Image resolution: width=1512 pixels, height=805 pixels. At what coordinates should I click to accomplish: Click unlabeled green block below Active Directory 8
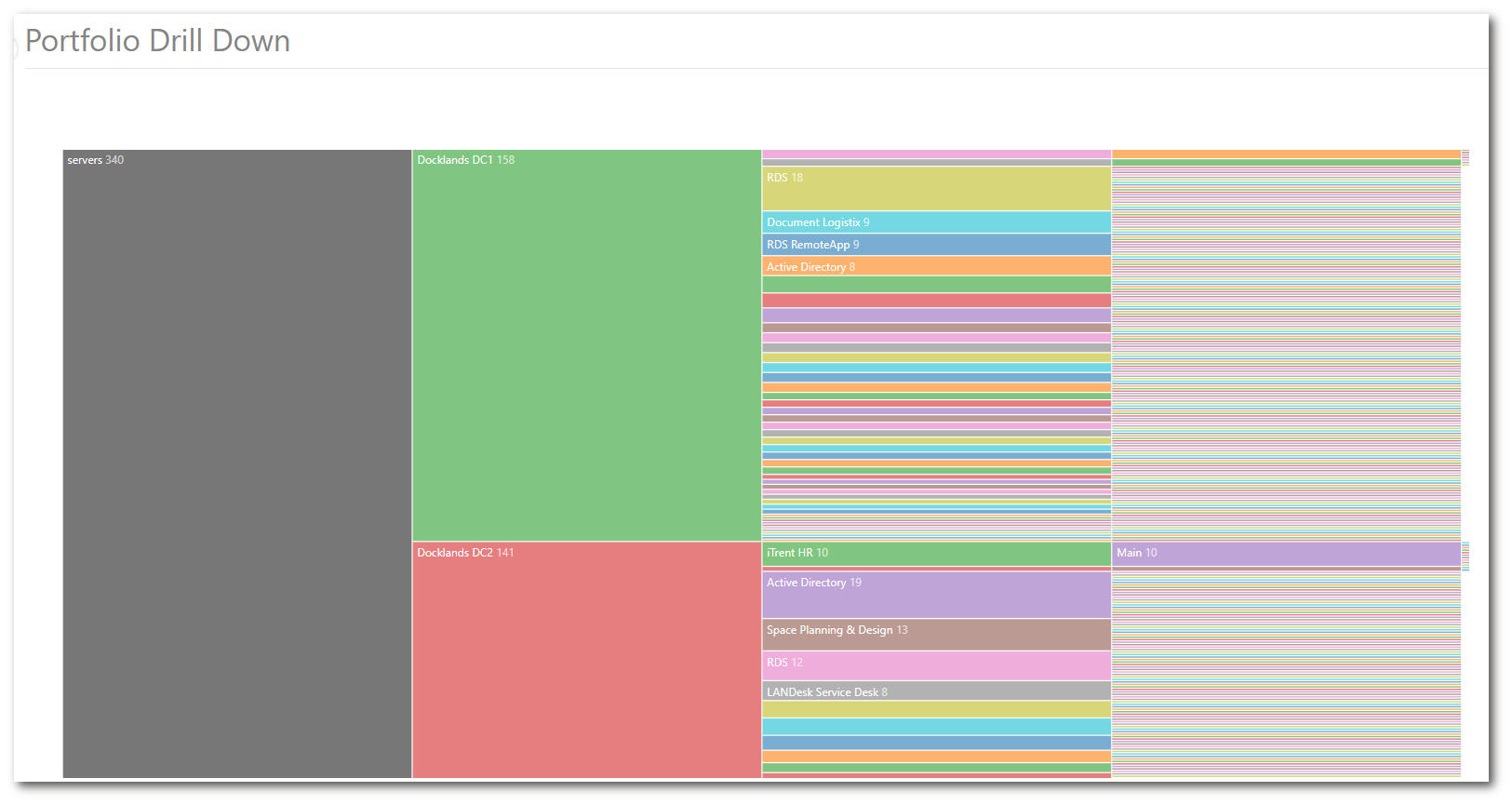(936, 285)
